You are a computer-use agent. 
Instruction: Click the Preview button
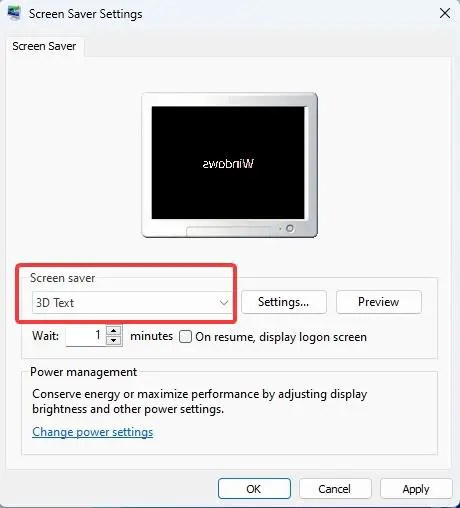(x=379, y=302)
